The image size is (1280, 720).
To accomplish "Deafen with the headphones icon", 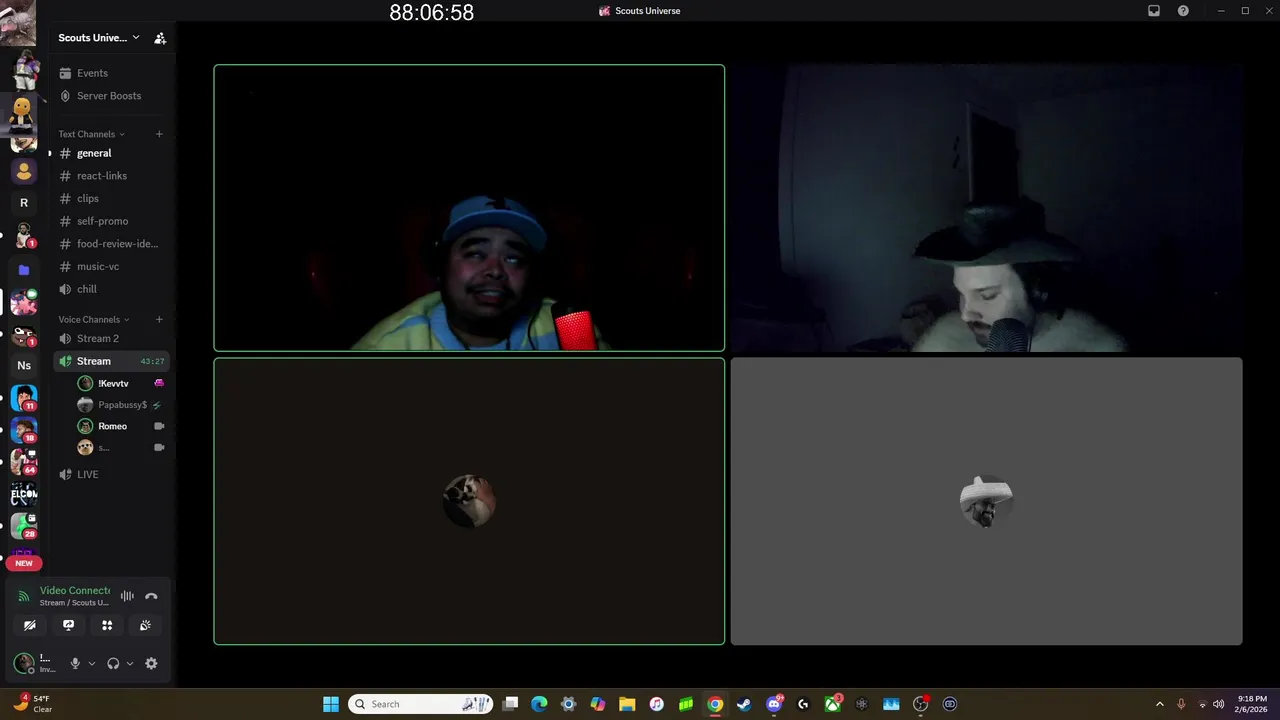I will click(x=113, y=663).
